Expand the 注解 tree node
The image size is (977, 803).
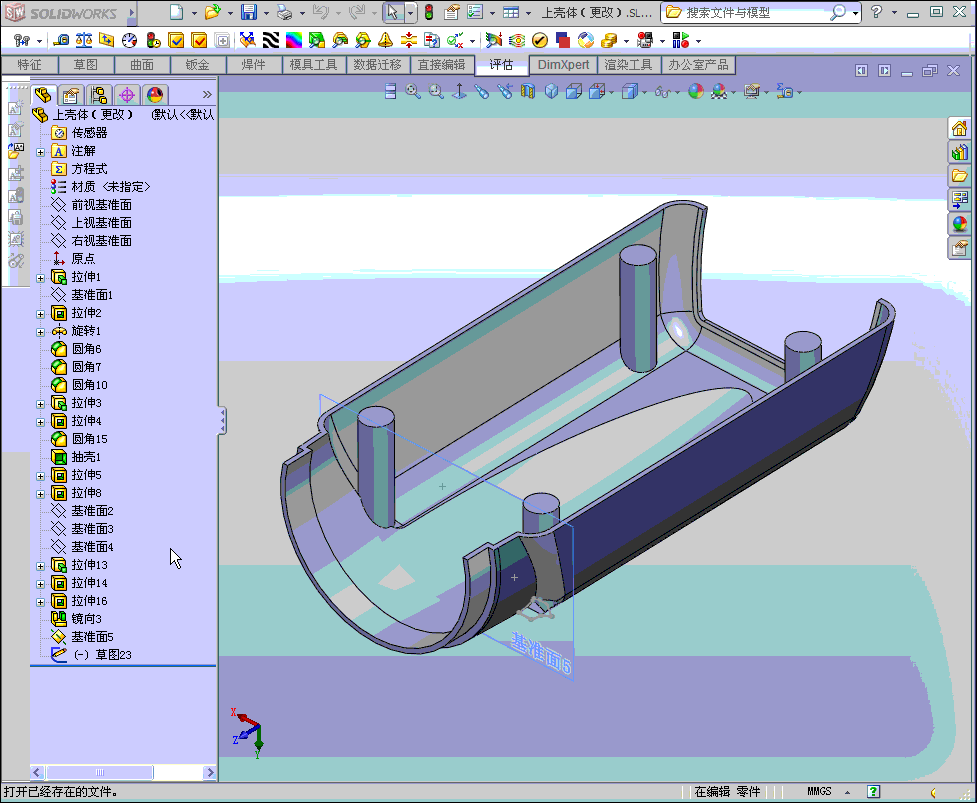tap(41, 152)
